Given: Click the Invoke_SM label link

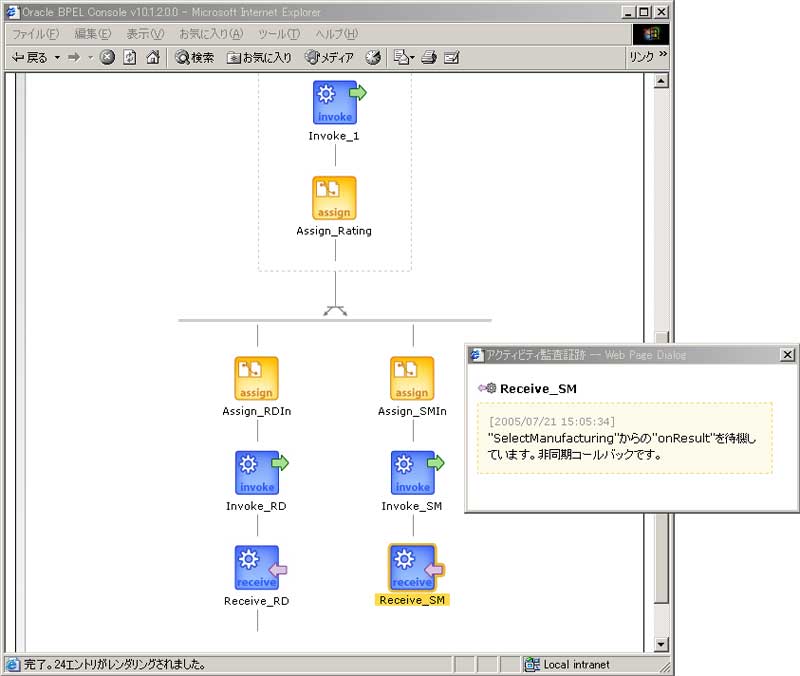Looking at the screenshot, I should 412,506.
